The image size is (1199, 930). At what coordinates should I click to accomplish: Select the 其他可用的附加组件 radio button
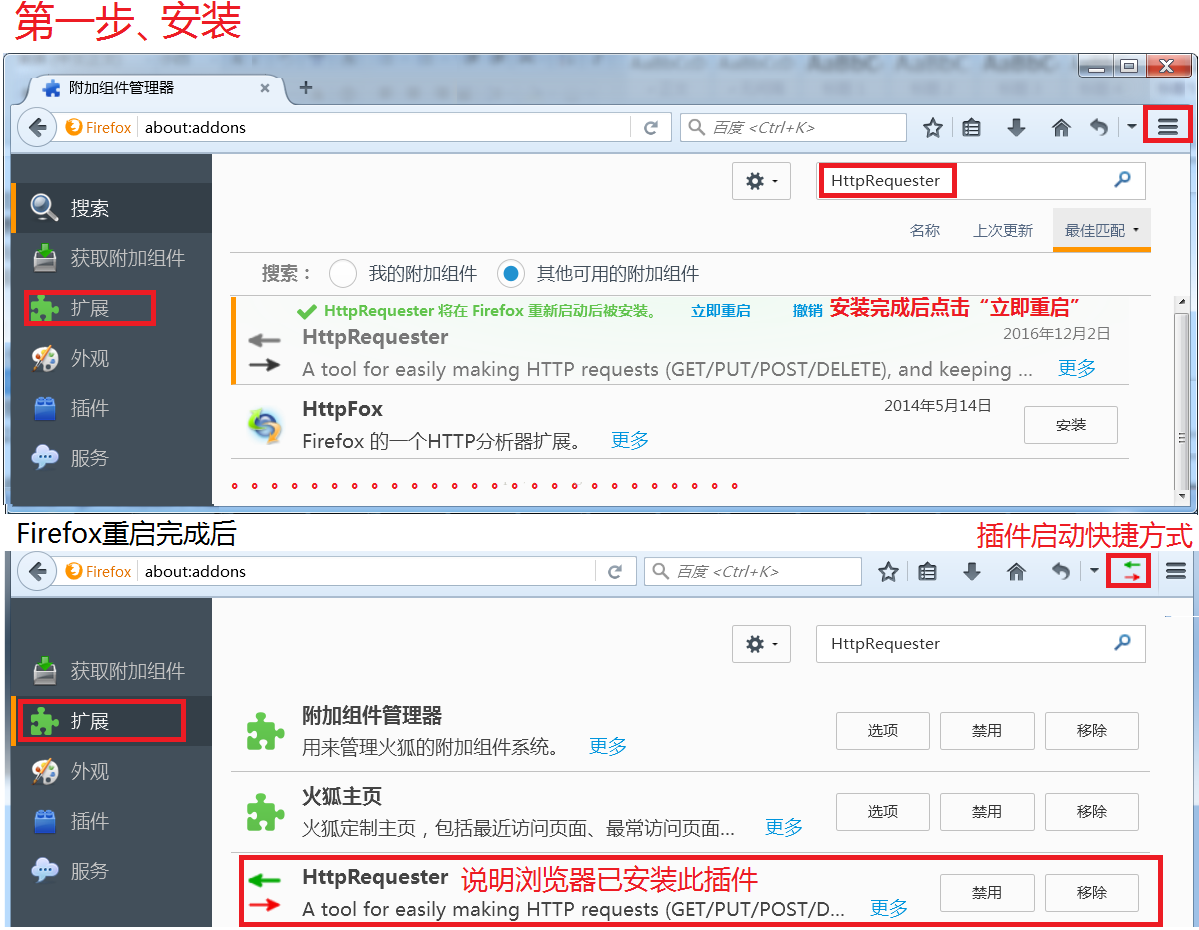click(x=511, y=273)
